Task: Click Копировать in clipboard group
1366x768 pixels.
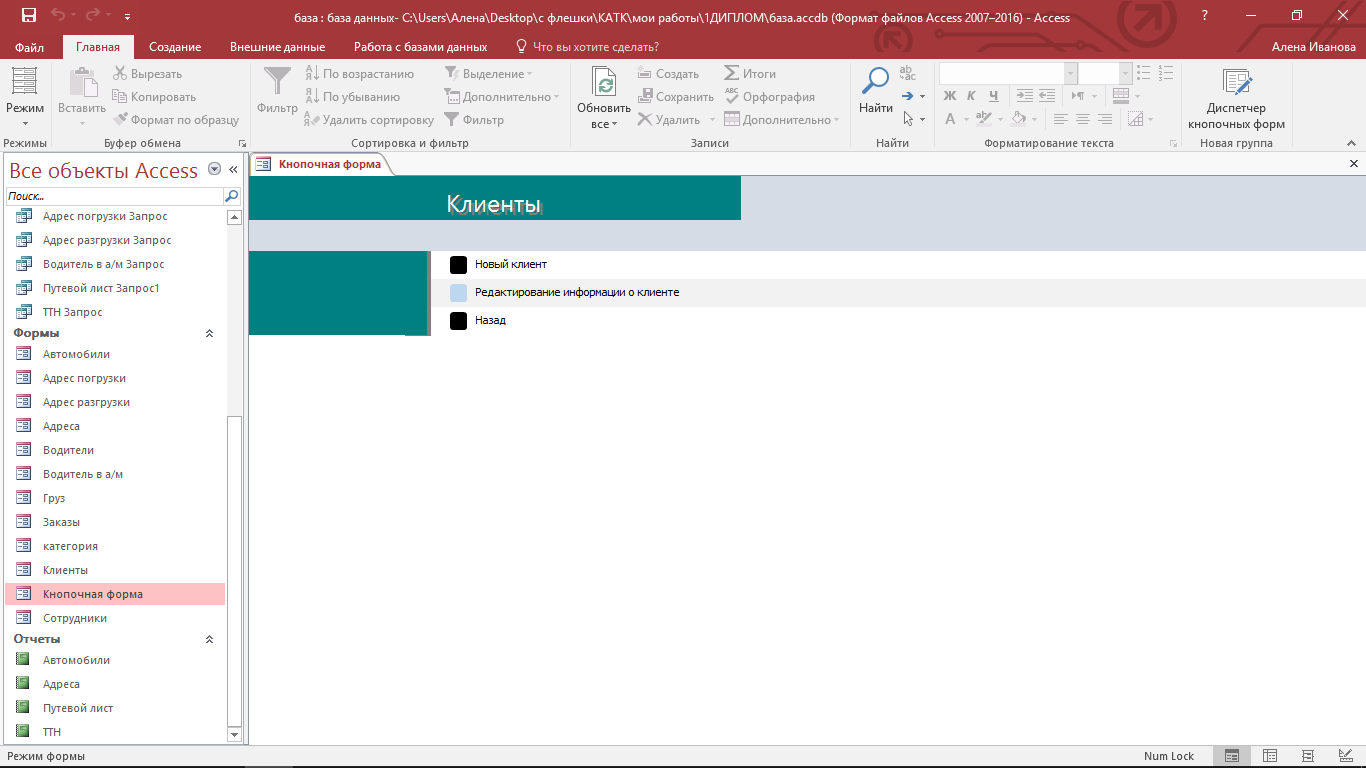Action: click(x=155, y=97)
